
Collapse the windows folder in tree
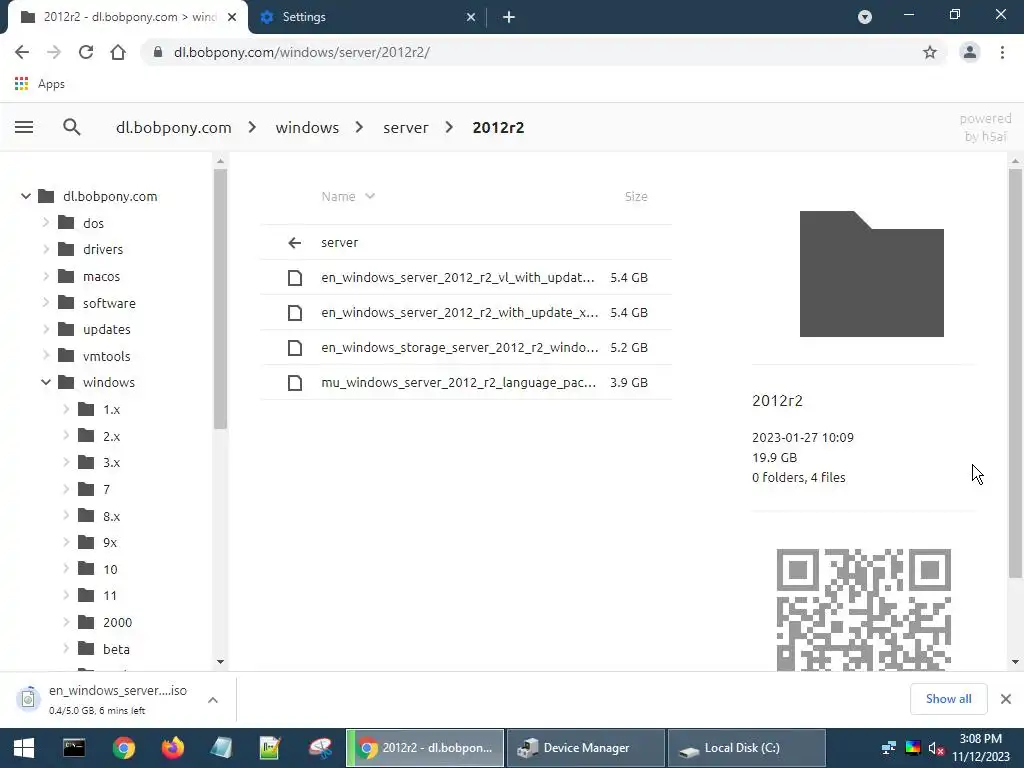[46, 382]
